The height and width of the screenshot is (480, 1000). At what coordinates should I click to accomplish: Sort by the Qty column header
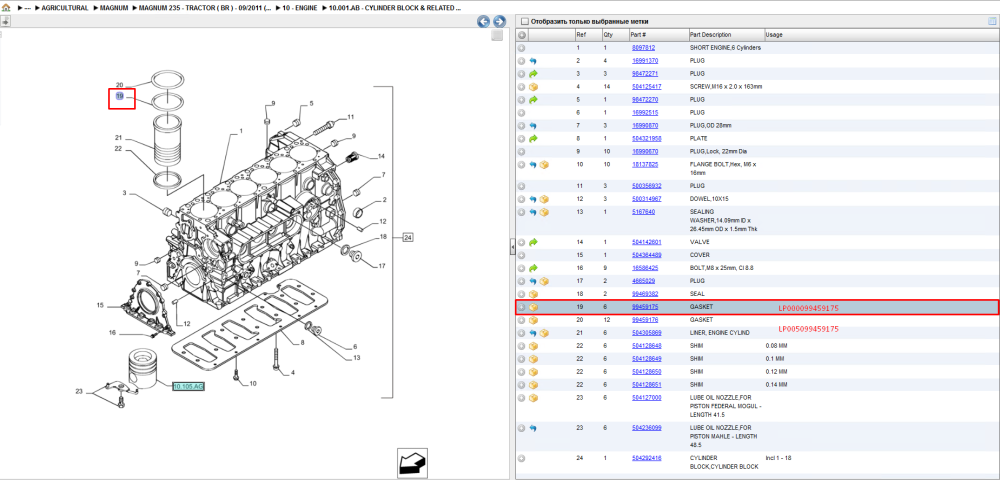[607, 35]
